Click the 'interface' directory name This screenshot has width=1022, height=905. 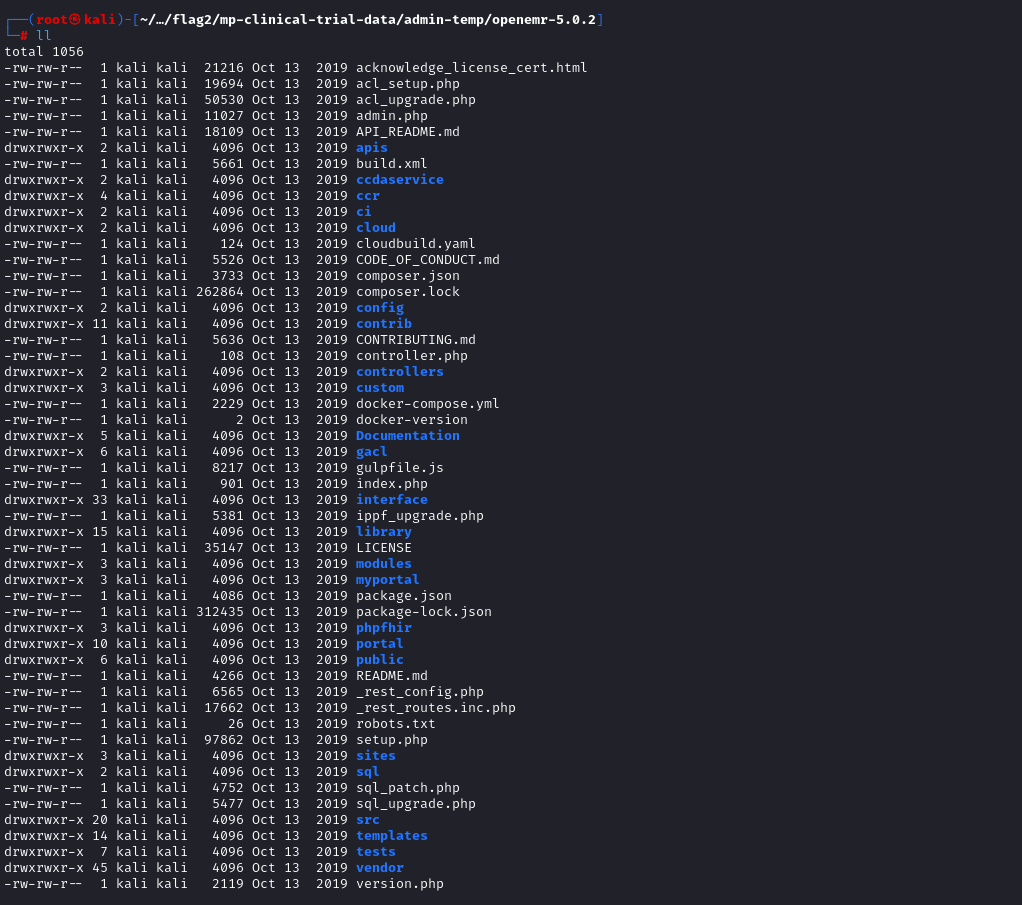[391, 500]
